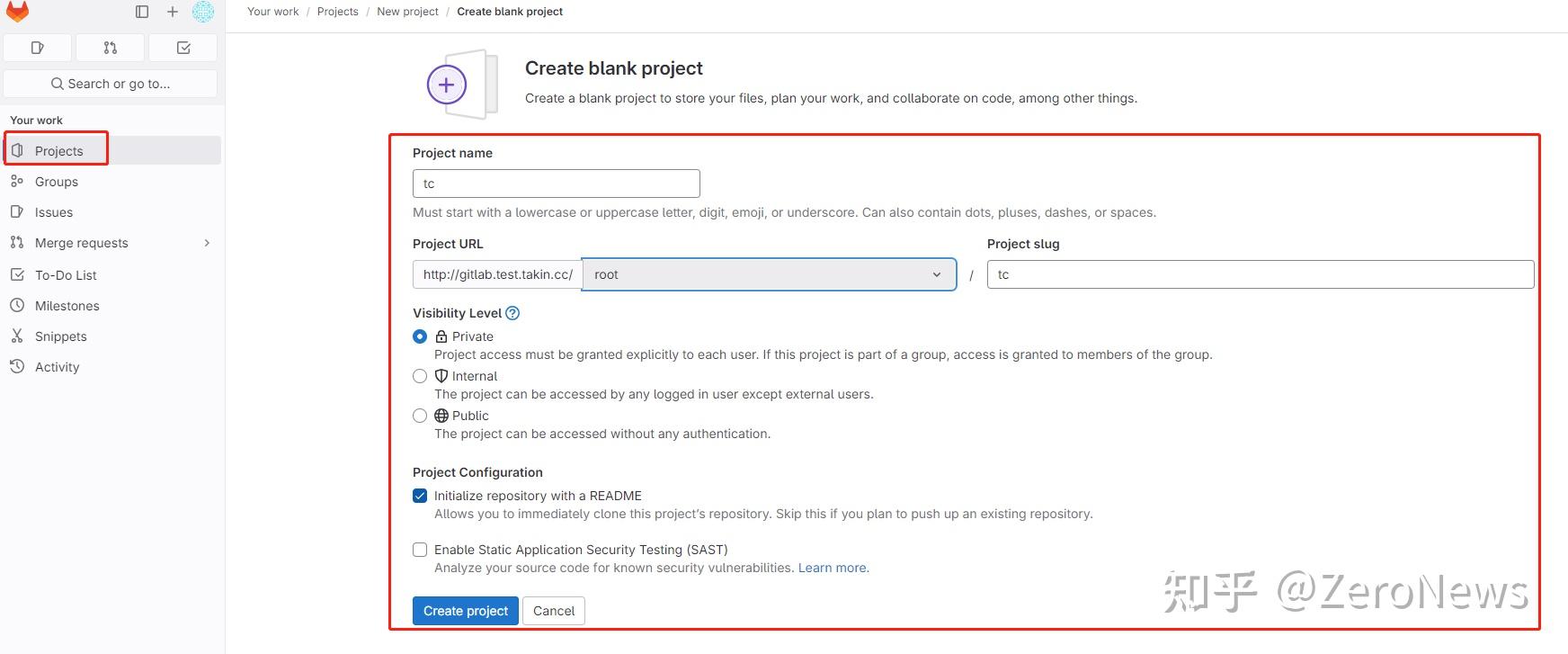The image size is (1568, 654).
Task: Uncheck Initialize repository with a README
Action: point(420,496)
